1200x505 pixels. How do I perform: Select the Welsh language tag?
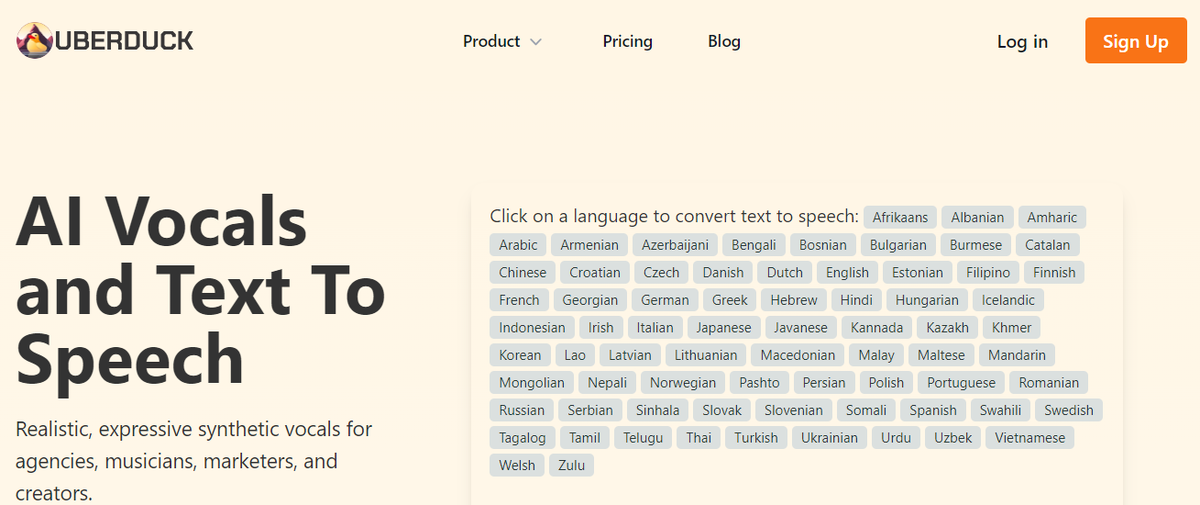click(x=517, y=465)
